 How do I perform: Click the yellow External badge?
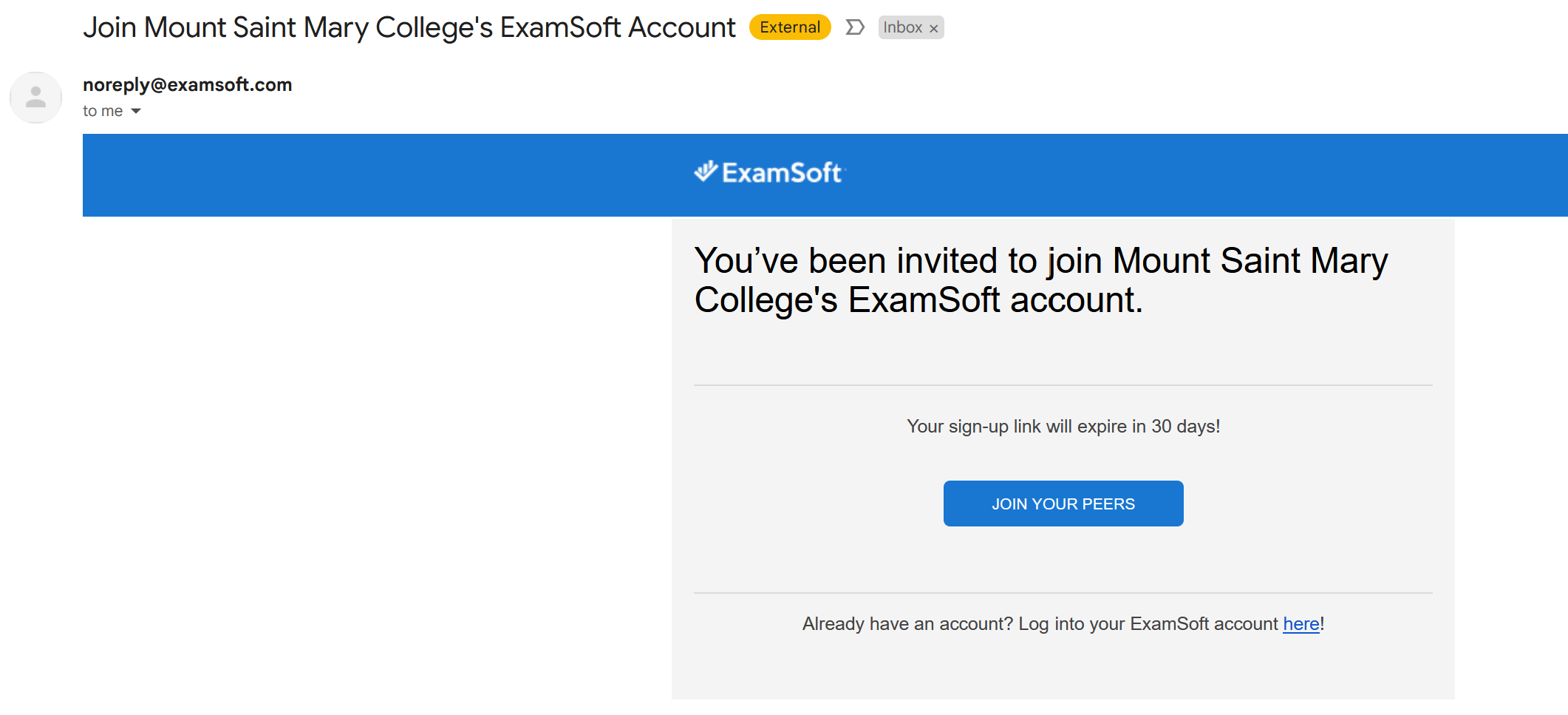(x=790, y=27)
